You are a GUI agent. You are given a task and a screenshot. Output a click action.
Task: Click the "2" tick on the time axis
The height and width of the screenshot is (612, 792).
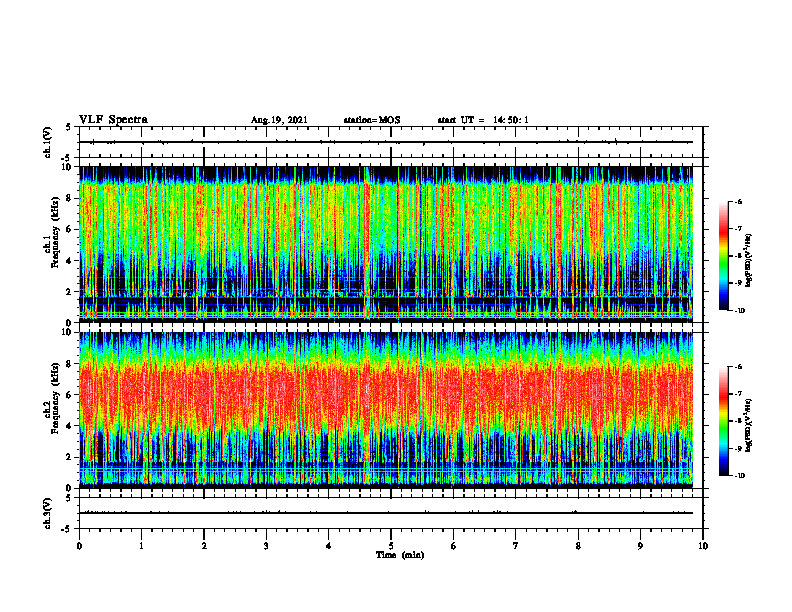pos(204,546)
